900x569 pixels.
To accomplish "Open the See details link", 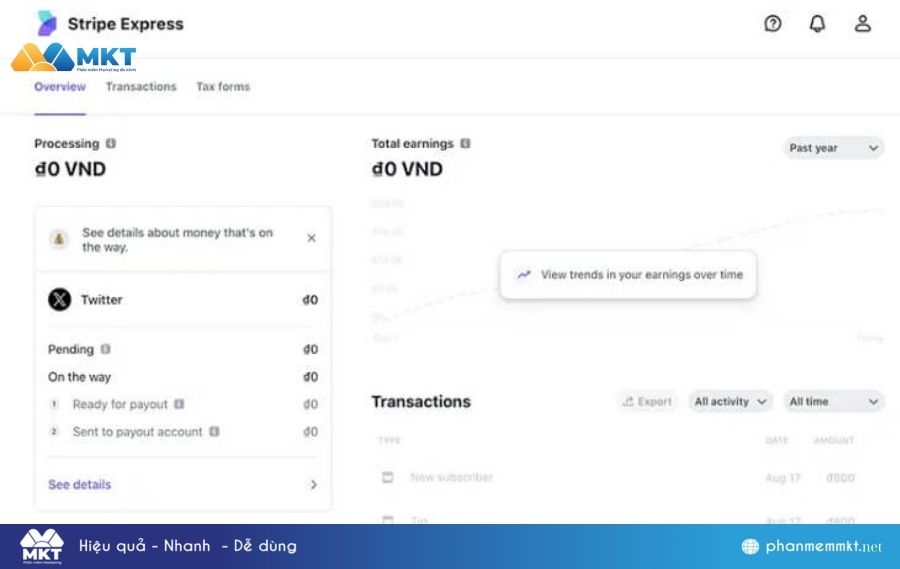I will 80,485.
